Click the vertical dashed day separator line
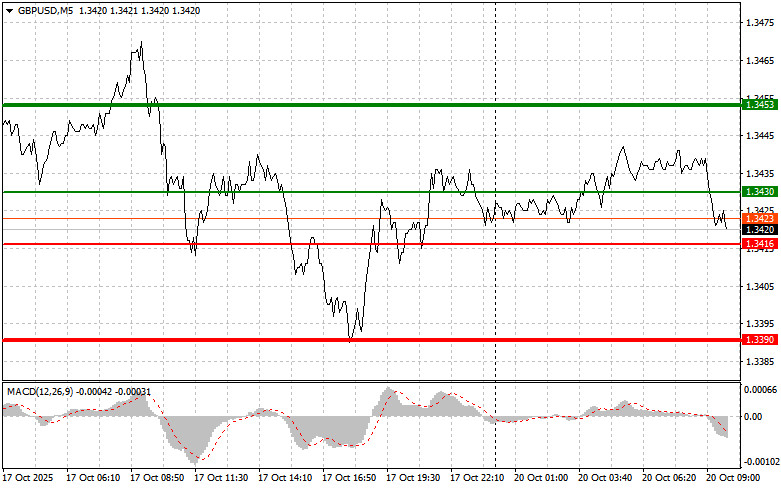Screen dimensions: 781x489 click(497, 300)
